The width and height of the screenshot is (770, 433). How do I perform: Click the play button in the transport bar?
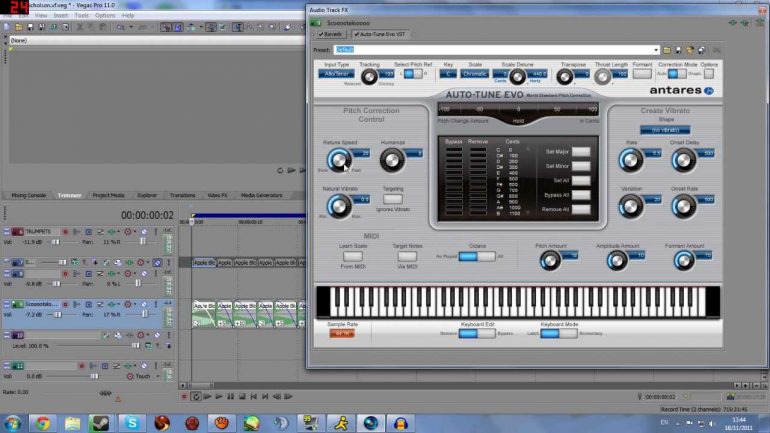pyautogui.click(x=219, y=396)
